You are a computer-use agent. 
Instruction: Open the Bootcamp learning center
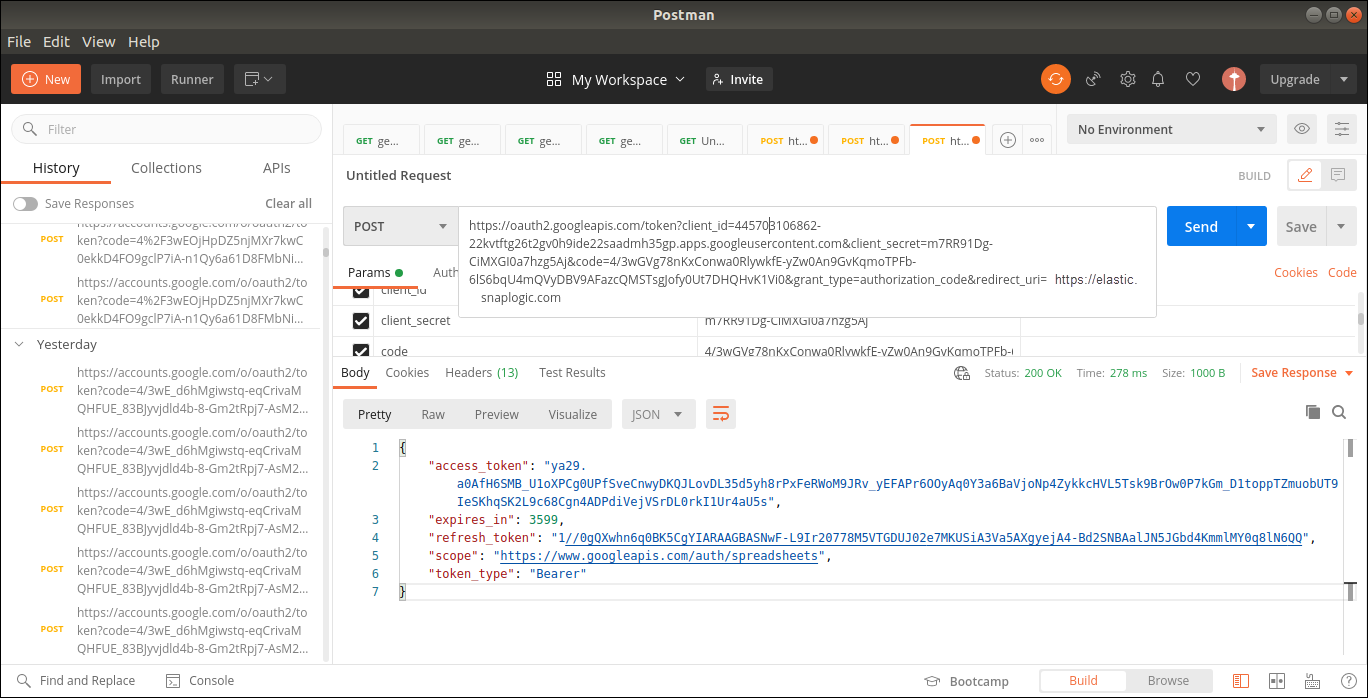pos(966,681)
